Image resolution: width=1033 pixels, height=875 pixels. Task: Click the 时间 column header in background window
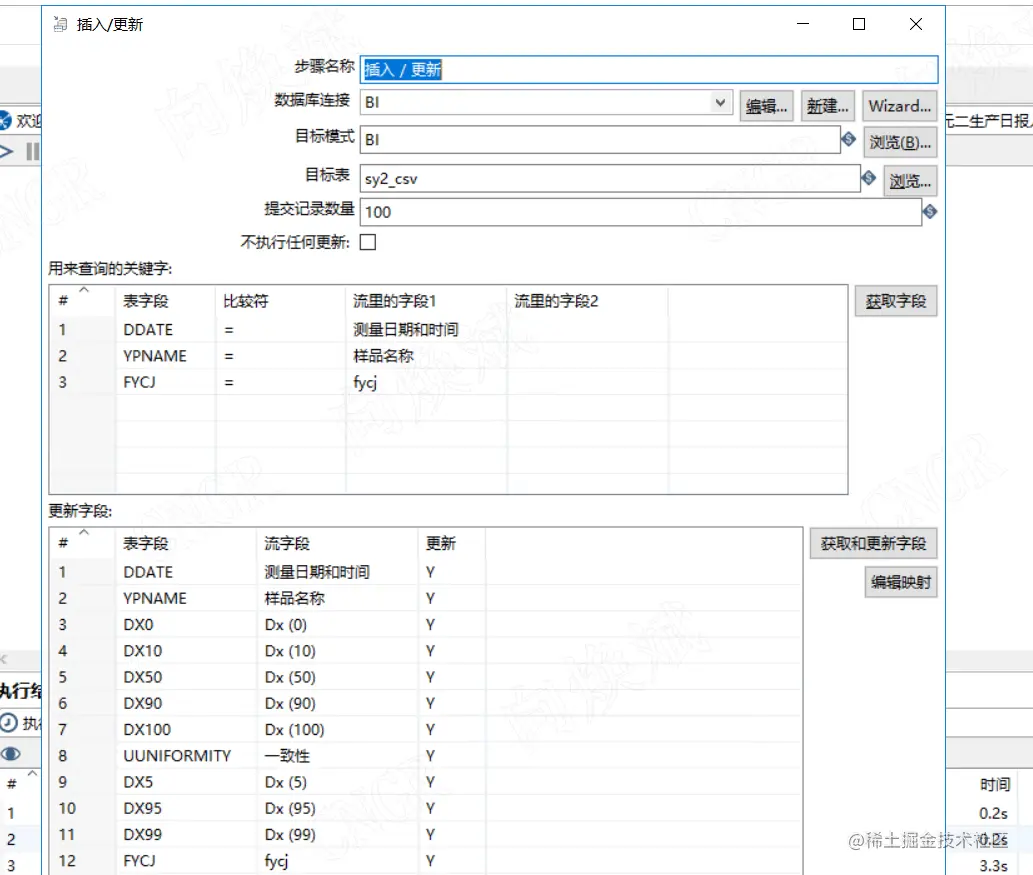995,784
